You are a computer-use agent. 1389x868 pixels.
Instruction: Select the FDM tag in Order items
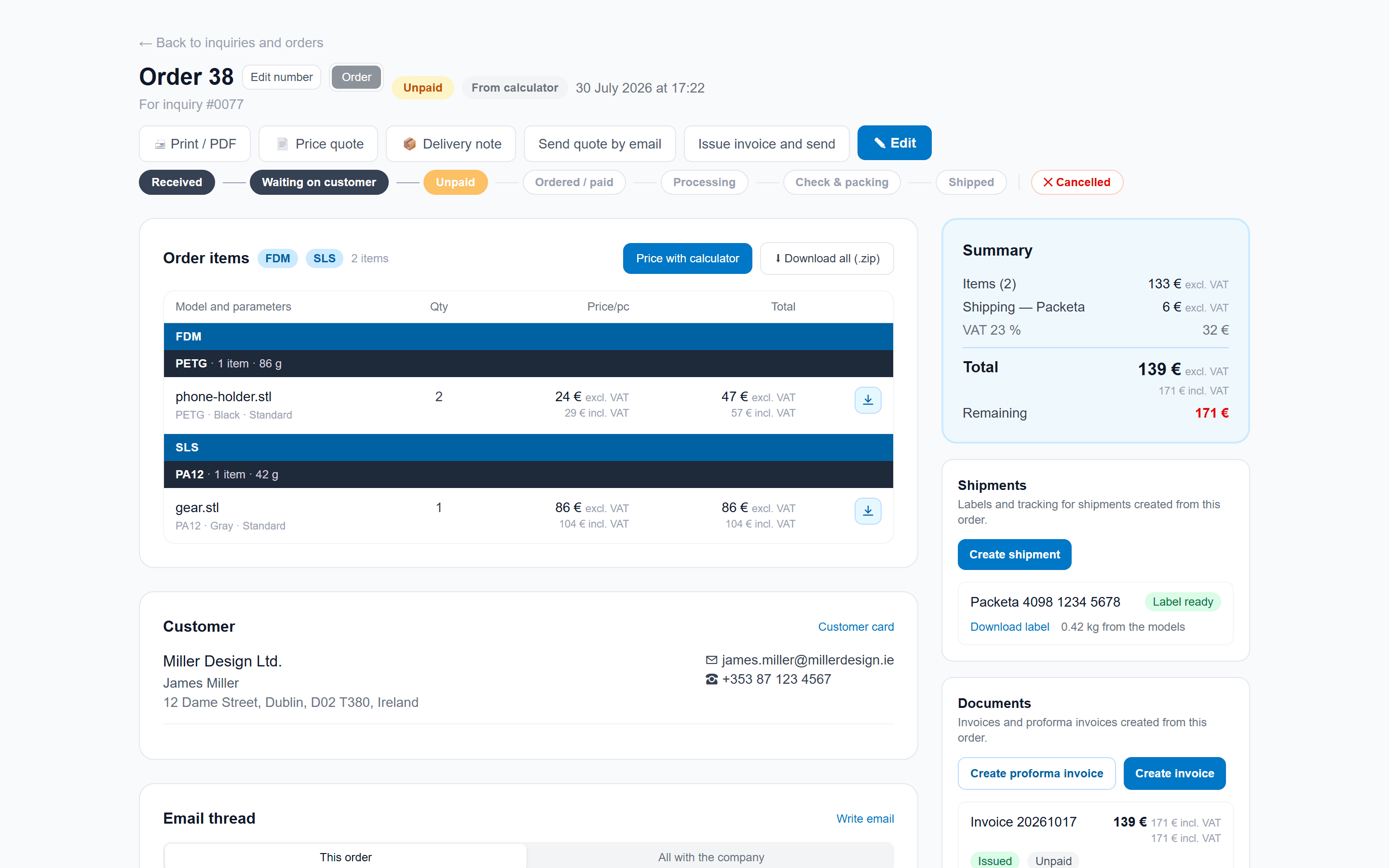[278, 258]
